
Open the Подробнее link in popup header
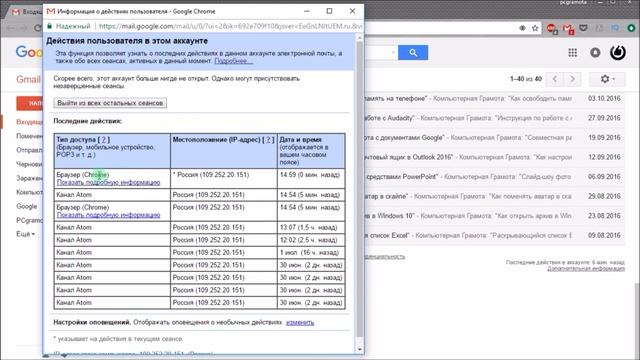pos(233,61)
